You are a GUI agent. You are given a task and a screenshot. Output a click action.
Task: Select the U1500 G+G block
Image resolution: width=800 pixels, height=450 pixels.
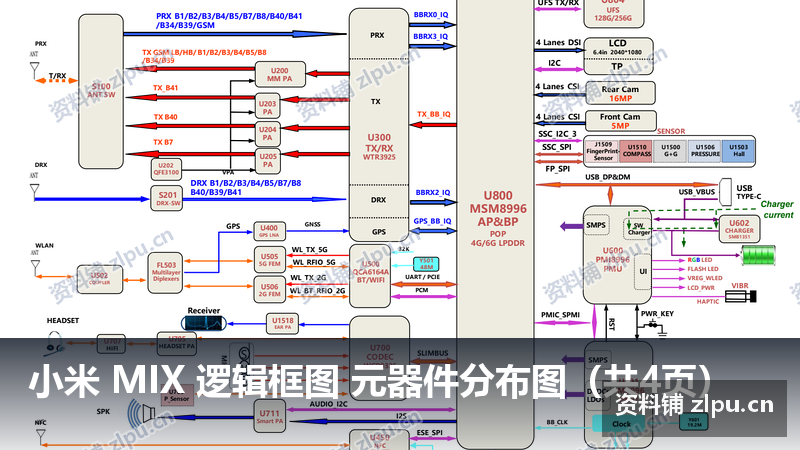(670, 152)
